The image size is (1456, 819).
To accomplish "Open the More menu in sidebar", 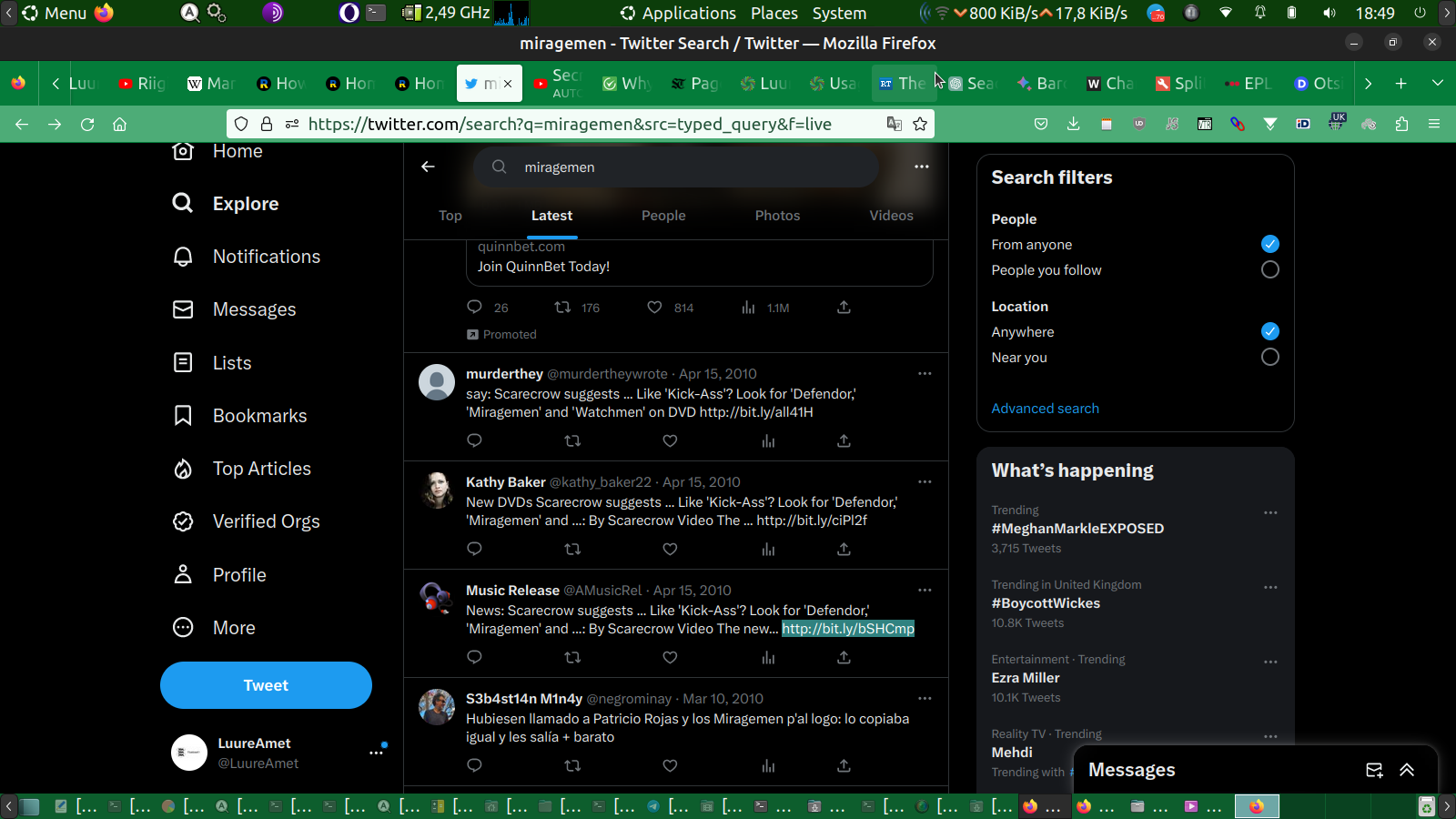I will coord(214,628).
